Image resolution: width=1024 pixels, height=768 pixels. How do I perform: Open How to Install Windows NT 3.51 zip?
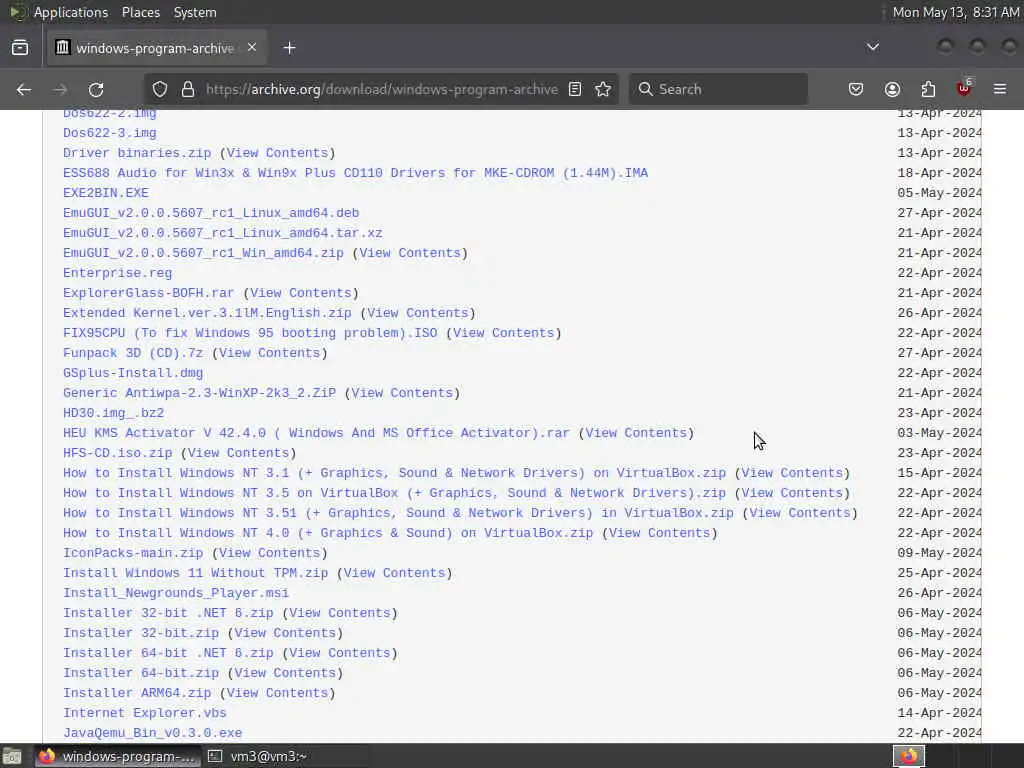coord(398,513)
